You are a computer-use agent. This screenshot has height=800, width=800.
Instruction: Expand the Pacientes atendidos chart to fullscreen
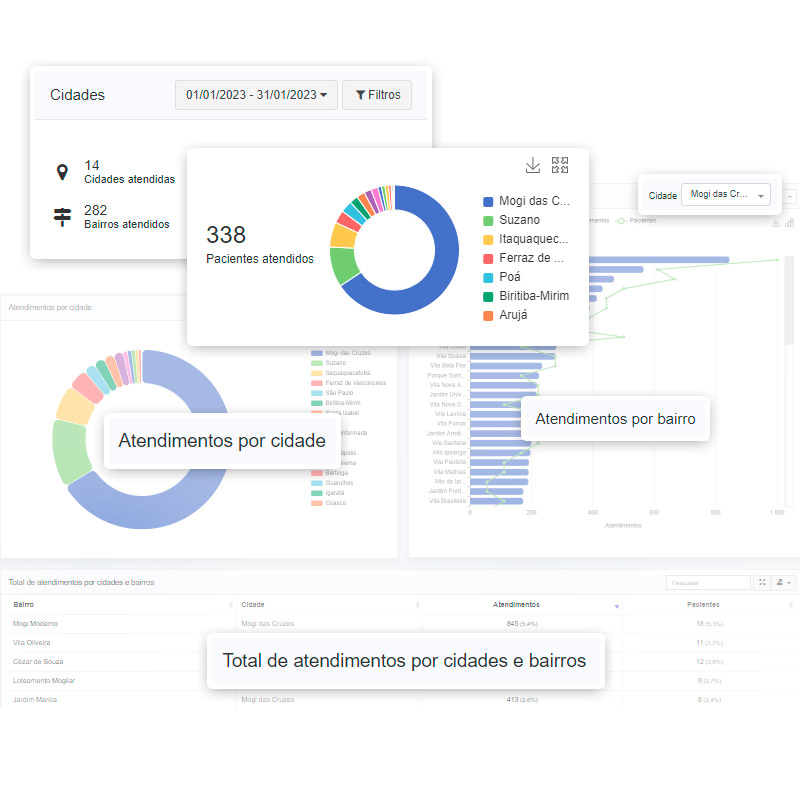[x=560, y=165]
